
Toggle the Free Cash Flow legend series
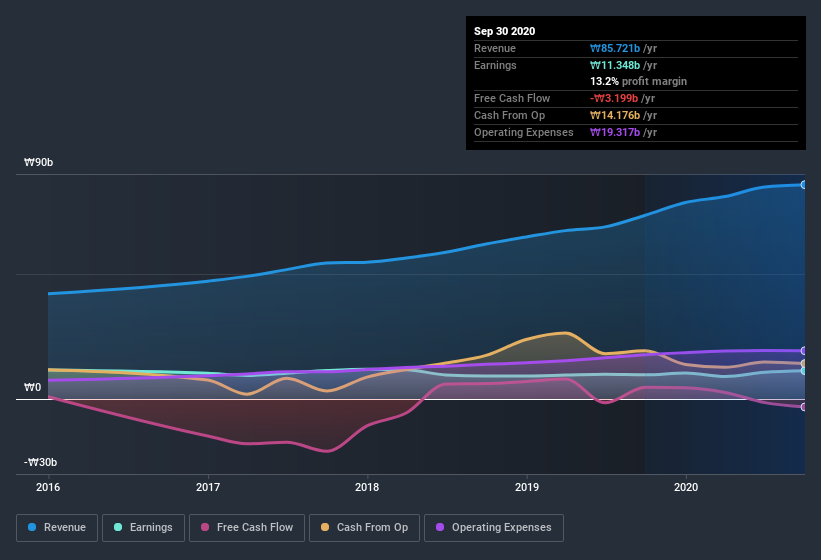[247, 528]
